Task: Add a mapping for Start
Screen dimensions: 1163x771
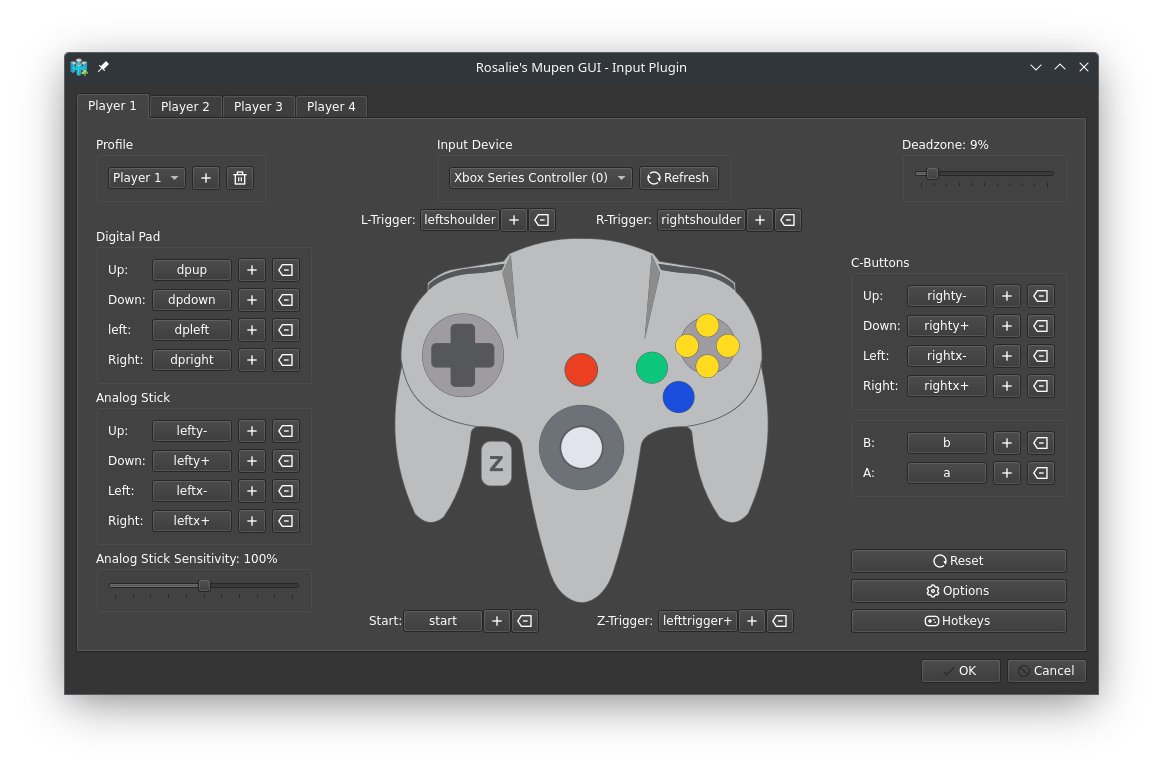Action: click(x=496, y=621)
